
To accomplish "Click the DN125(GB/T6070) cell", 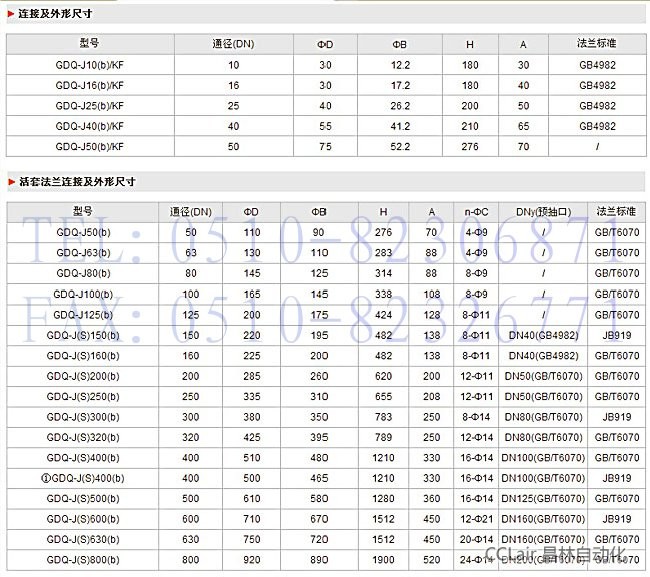I will [x=543, y=499].
